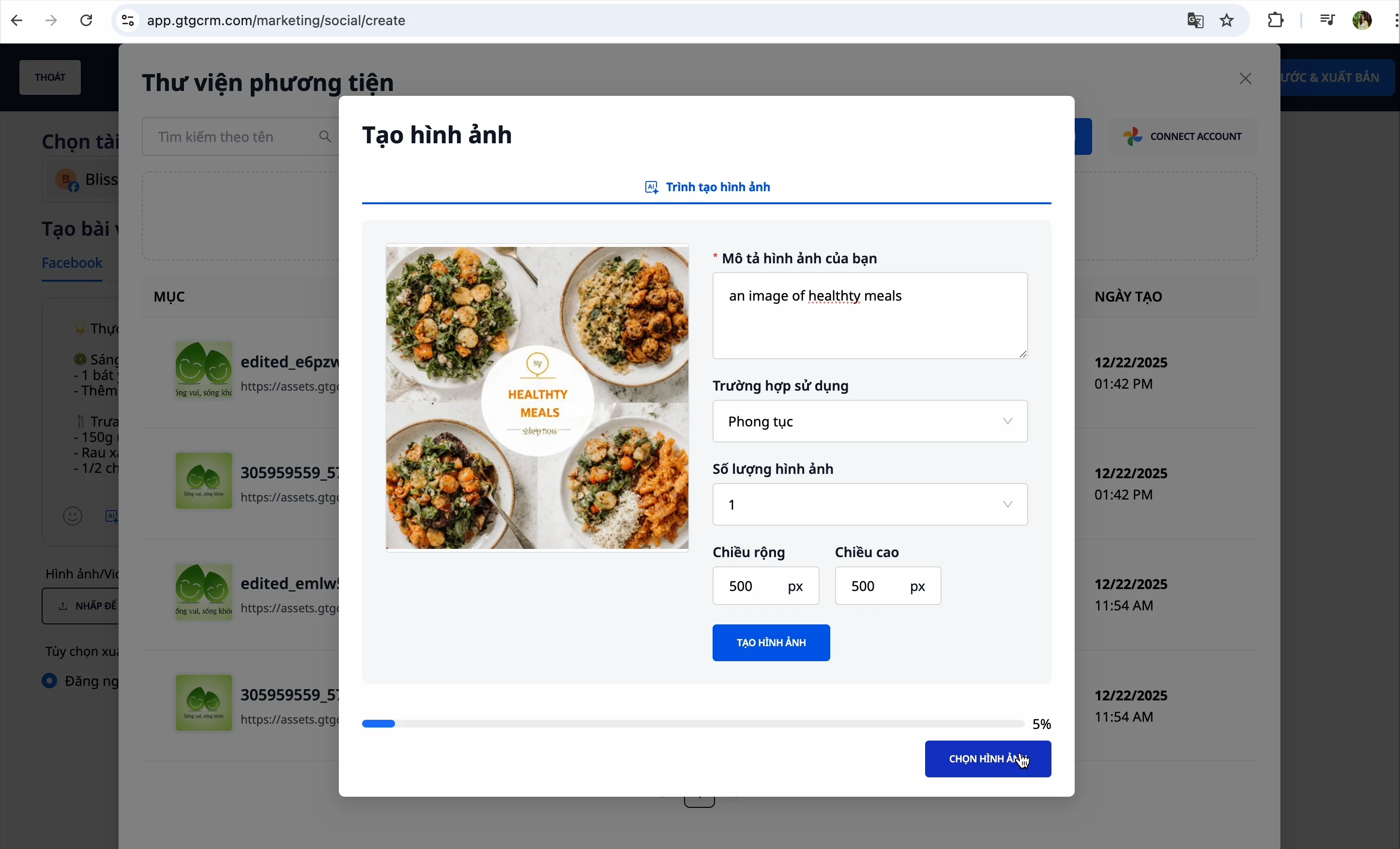Screen dimensions: 1400x849
Task: Switch to 'Trình tạo hình ảnh' tab
Action: (x=707, y=187)
